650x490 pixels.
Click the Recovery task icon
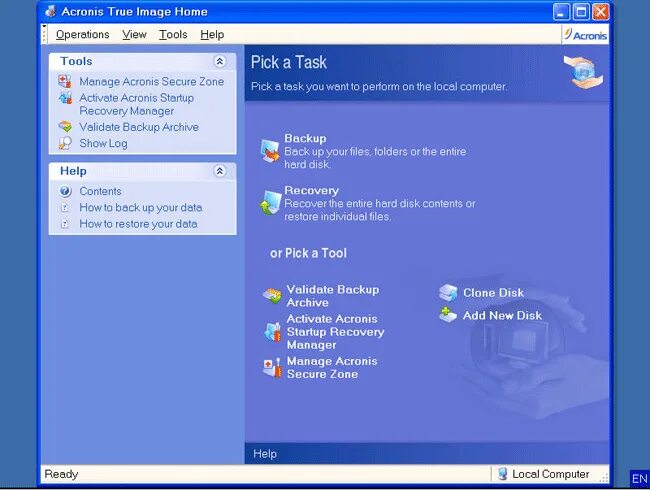tap(270, 203)
